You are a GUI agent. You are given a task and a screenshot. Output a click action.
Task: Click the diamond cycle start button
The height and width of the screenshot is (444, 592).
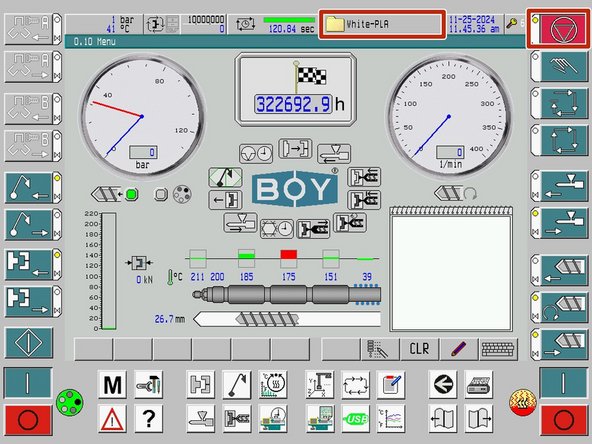tap(29, 343)
